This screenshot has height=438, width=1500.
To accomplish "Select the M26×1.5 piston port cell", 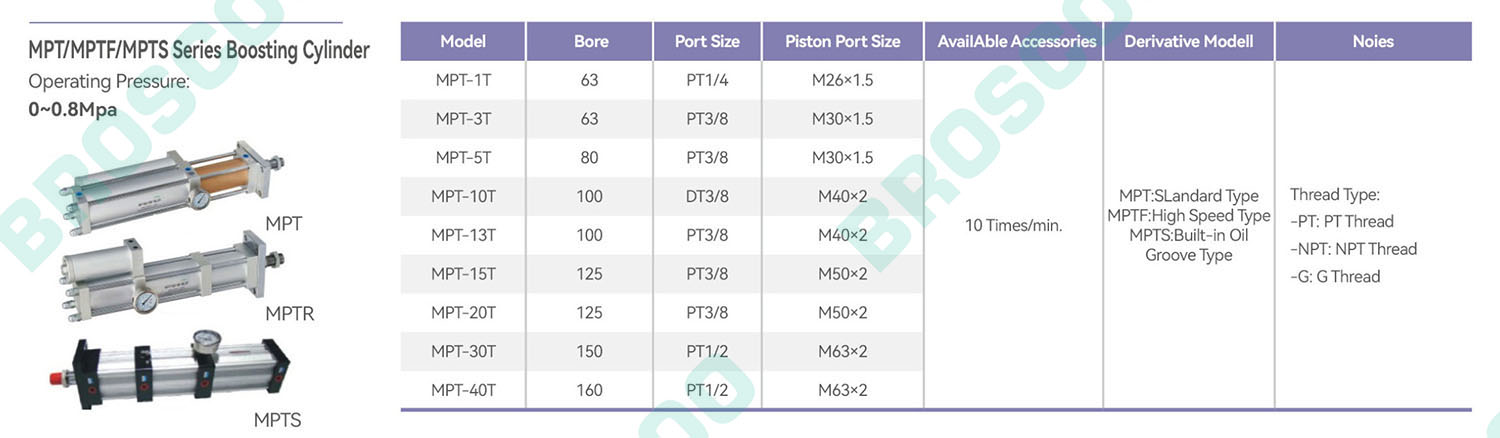I will [x=842, y=80].
